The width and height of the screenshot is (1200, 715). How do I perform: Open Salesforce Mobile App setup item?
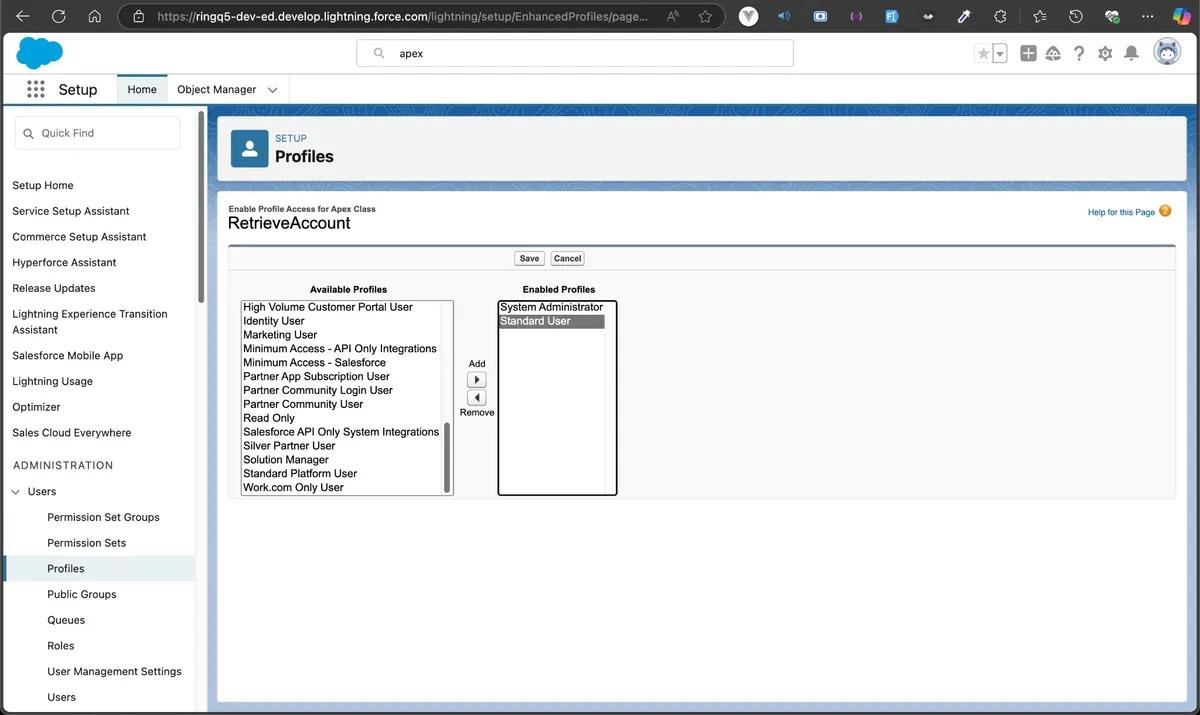tap(68, 355)
